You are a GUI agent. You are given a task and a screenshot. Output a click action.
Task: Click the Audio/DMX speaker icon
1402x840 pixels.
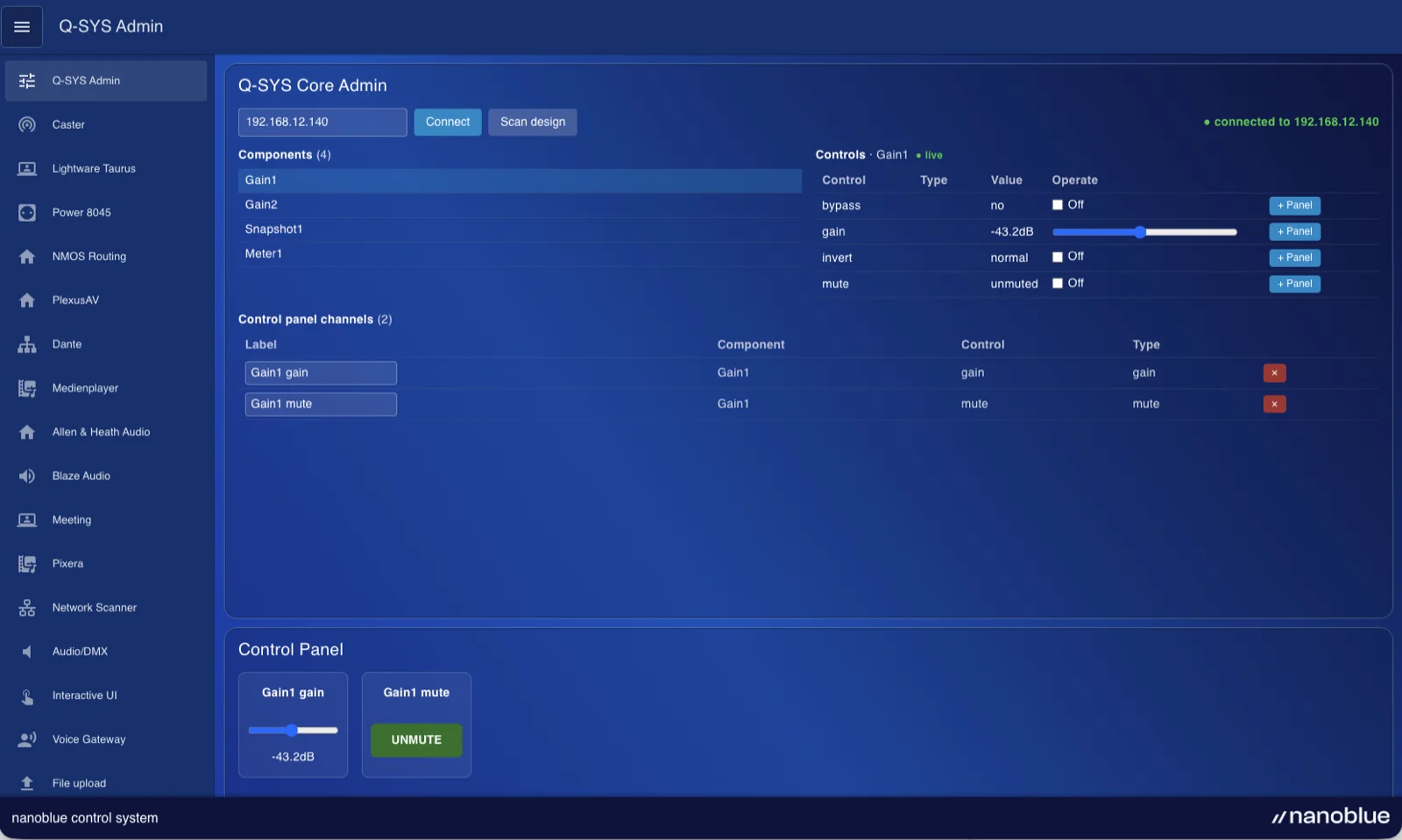(x=27, y=652)
